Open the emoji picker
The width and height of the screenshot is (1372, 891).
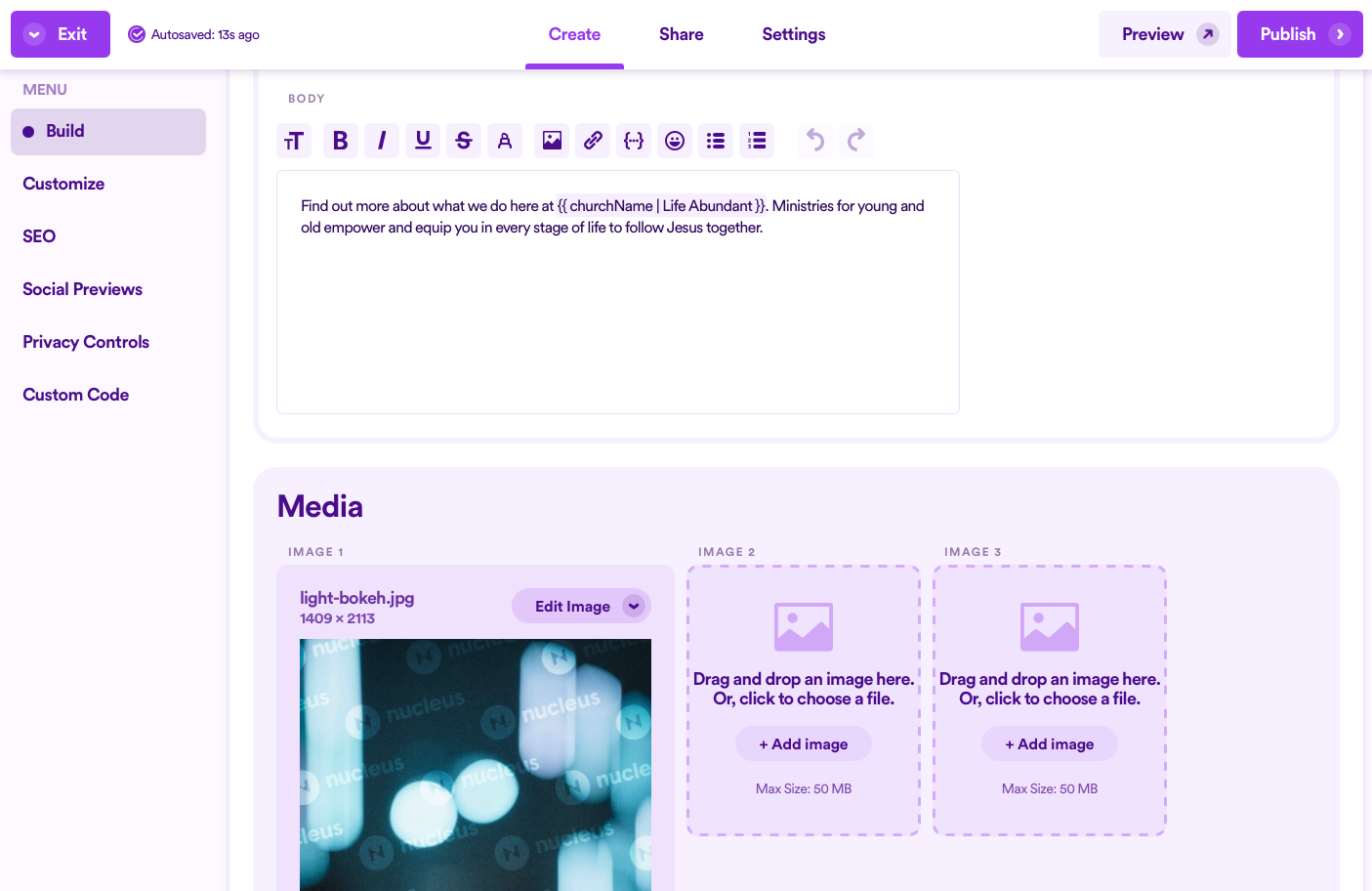point(675,141)
